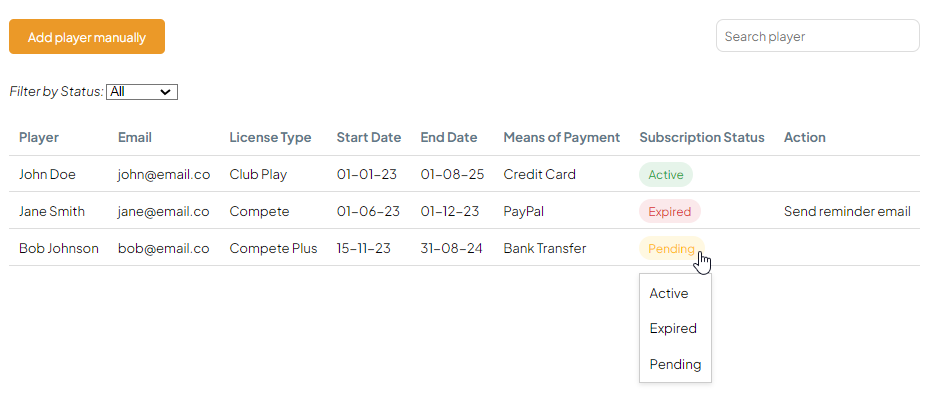The image size is (949, 417).
Task: Click the Start Date column header
Action: 369,137
